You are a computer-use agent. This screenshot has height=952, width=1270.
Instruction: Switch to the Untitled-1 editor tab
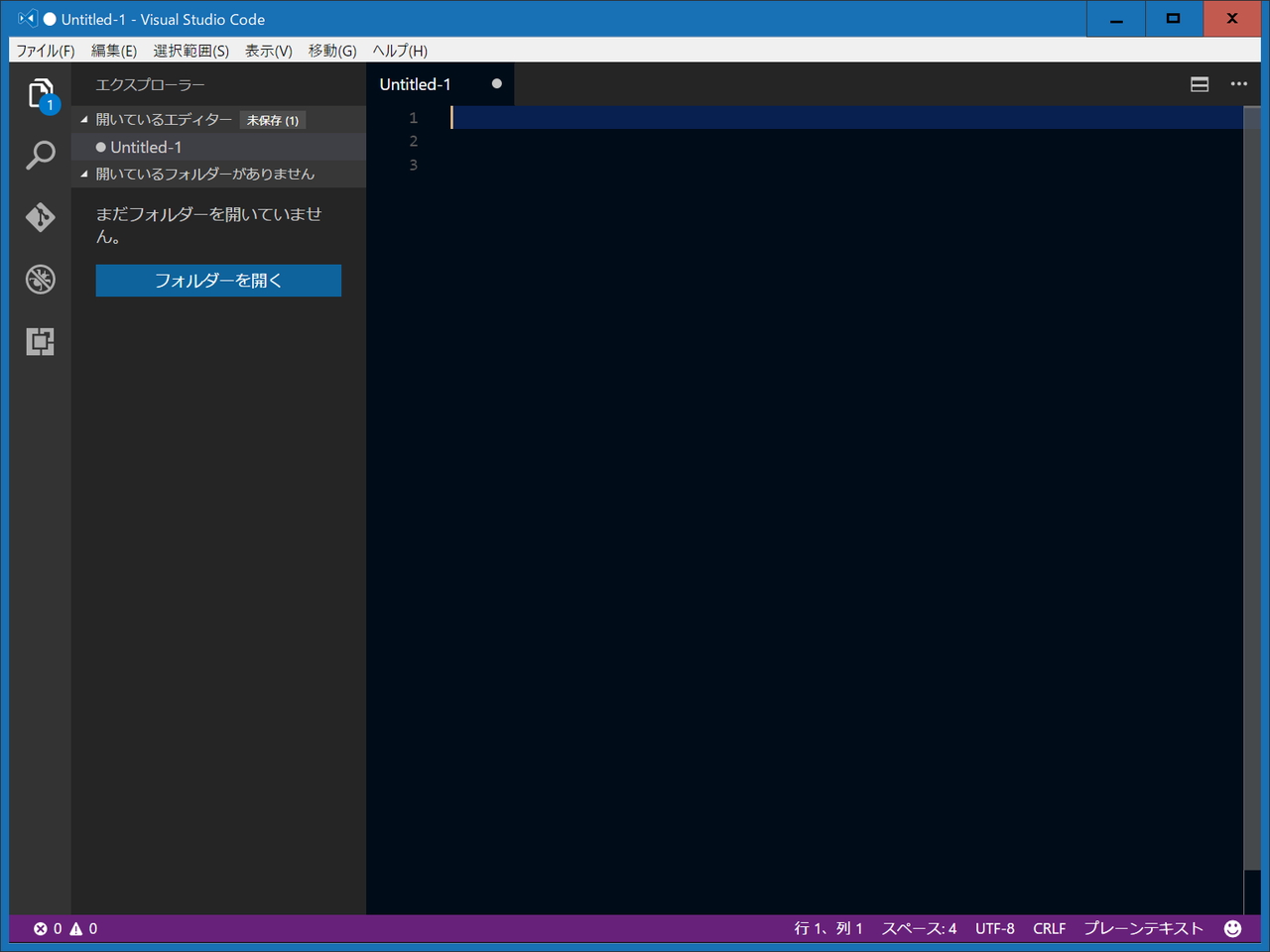[415, 84]
